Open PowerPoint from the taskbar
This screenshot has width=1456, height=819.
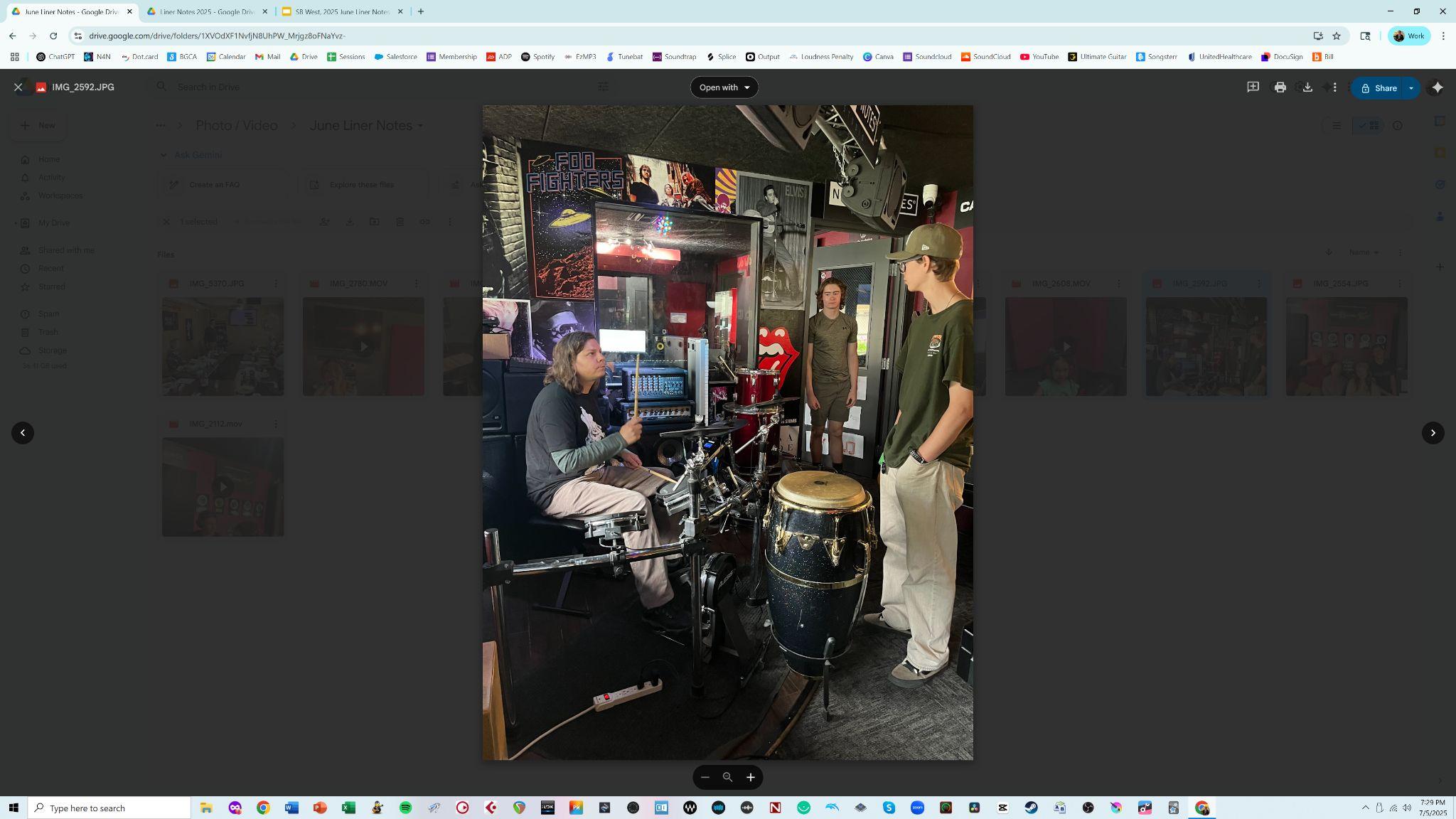[320, 808]
